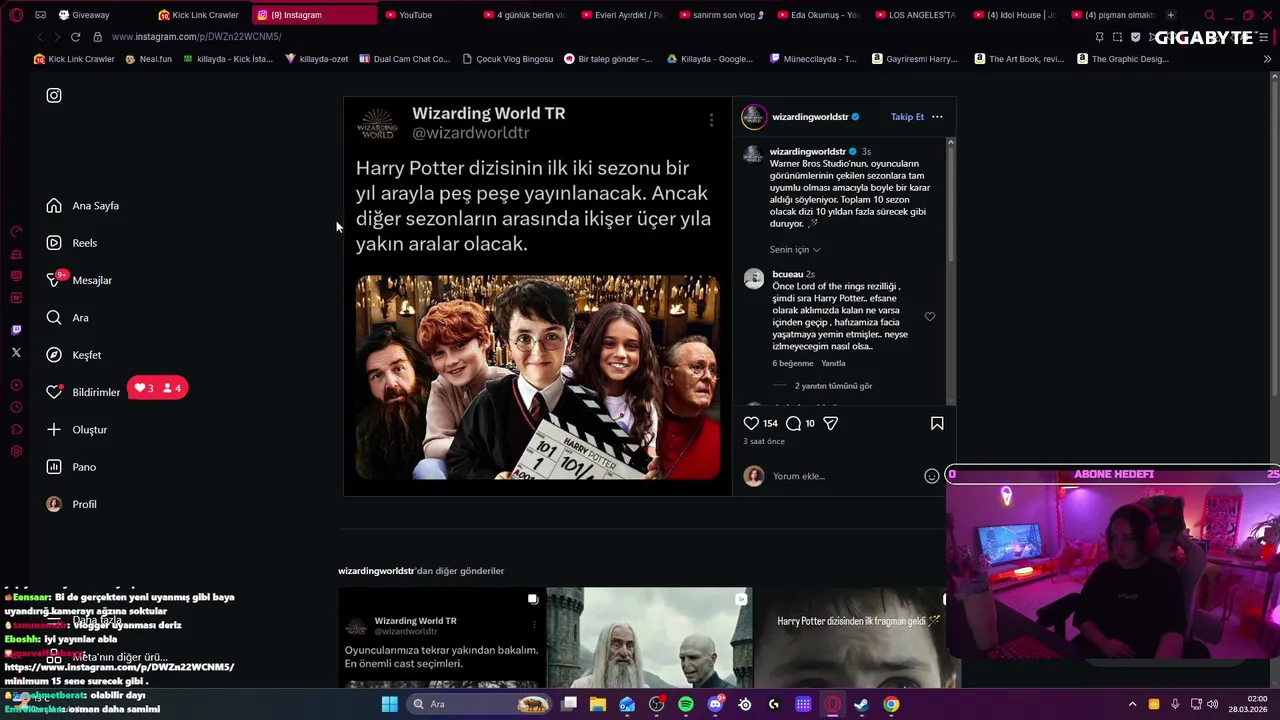Open bcueau's profile from comment

788,274
